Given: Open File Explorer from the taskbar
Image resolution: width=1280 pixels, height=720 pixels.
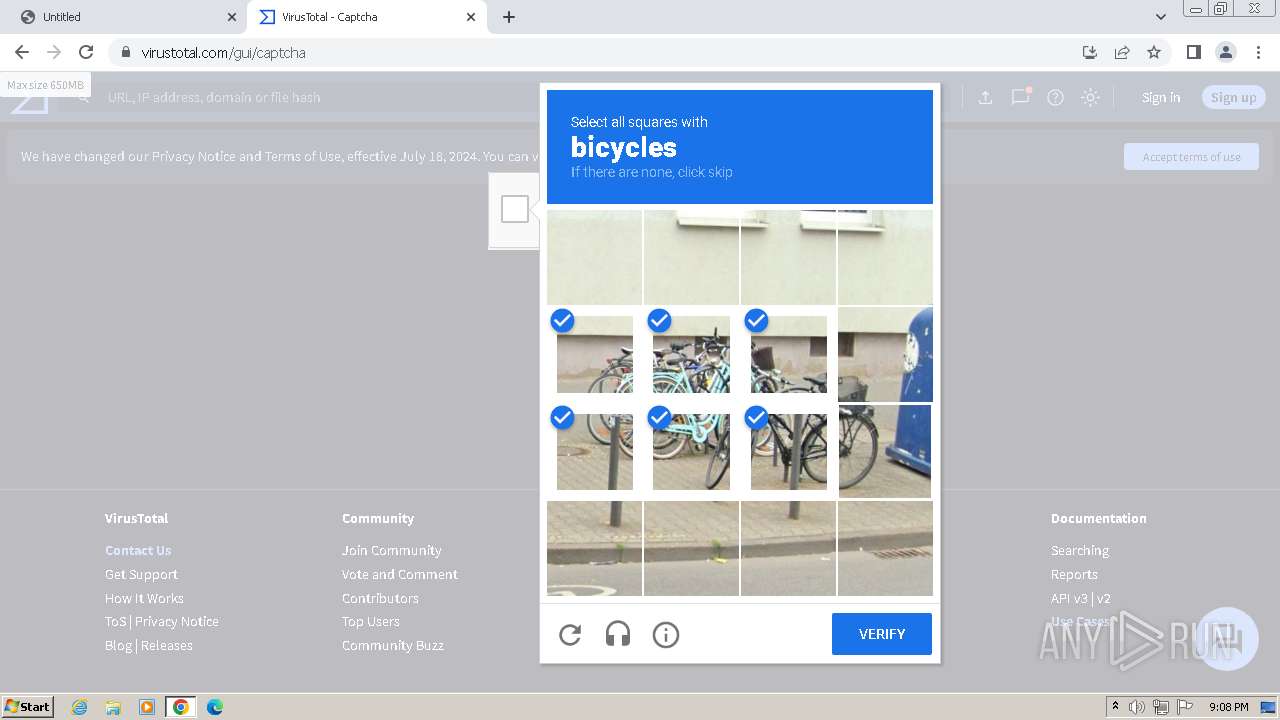Looking at the screenshot, I should tap(113, 707).
